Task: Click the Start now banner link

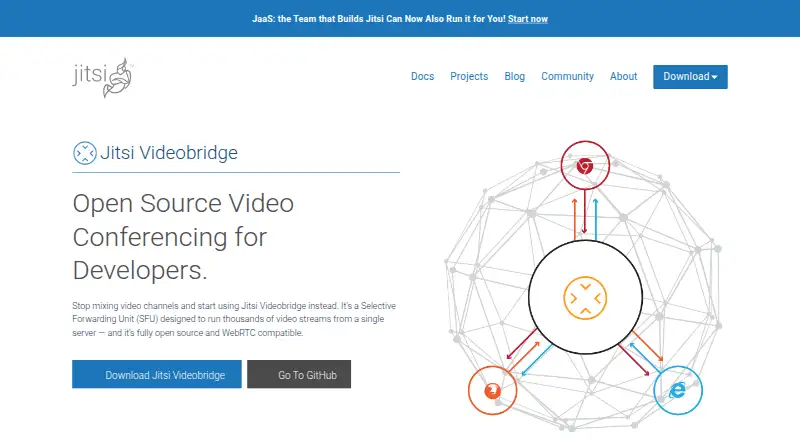Action: [x=528, y=19]
